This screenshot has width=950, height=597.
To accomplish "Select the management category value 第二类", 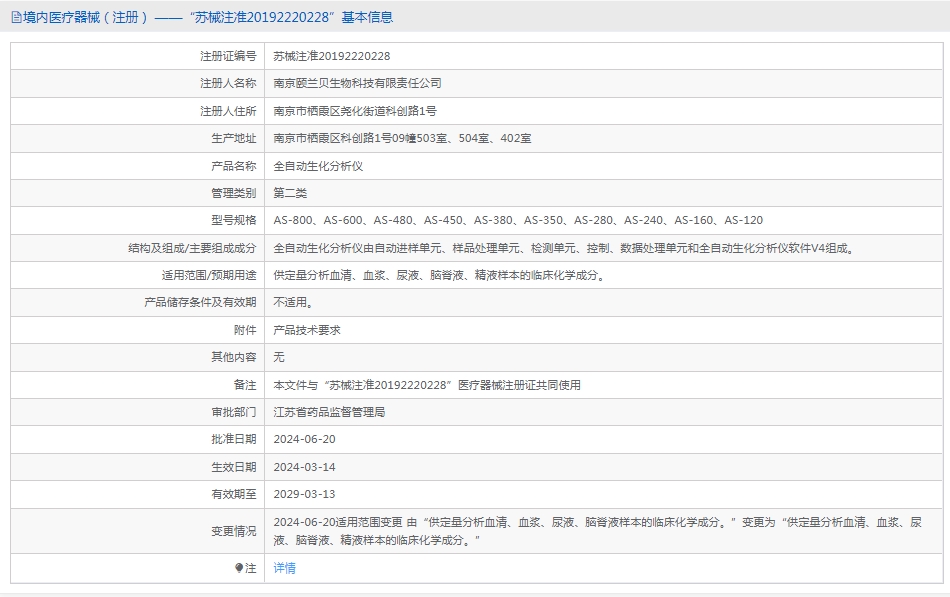I will click(x=290, y=193).
